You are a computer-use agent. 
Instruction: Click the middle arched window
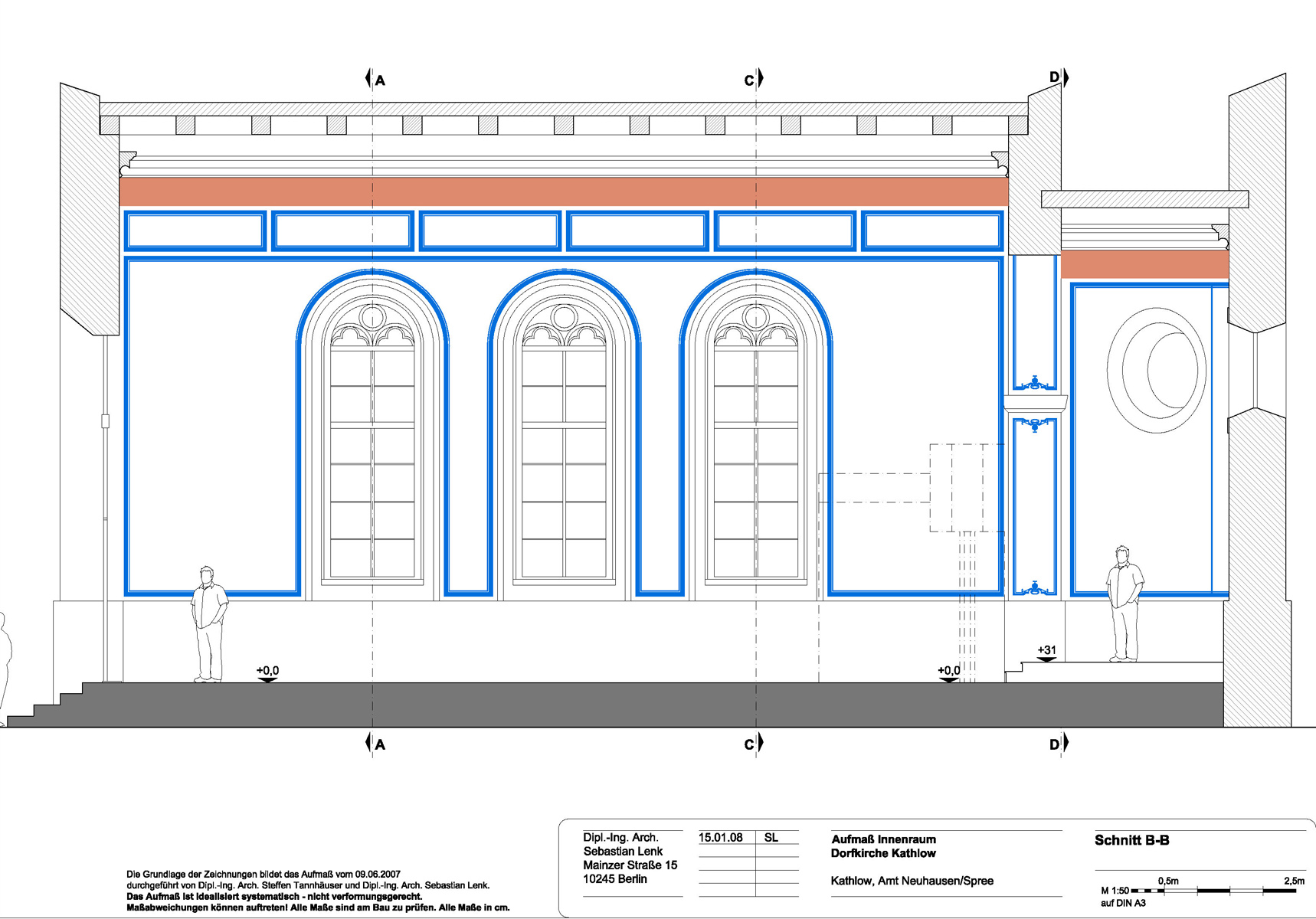pyautogui.click(x=564, y=444)
